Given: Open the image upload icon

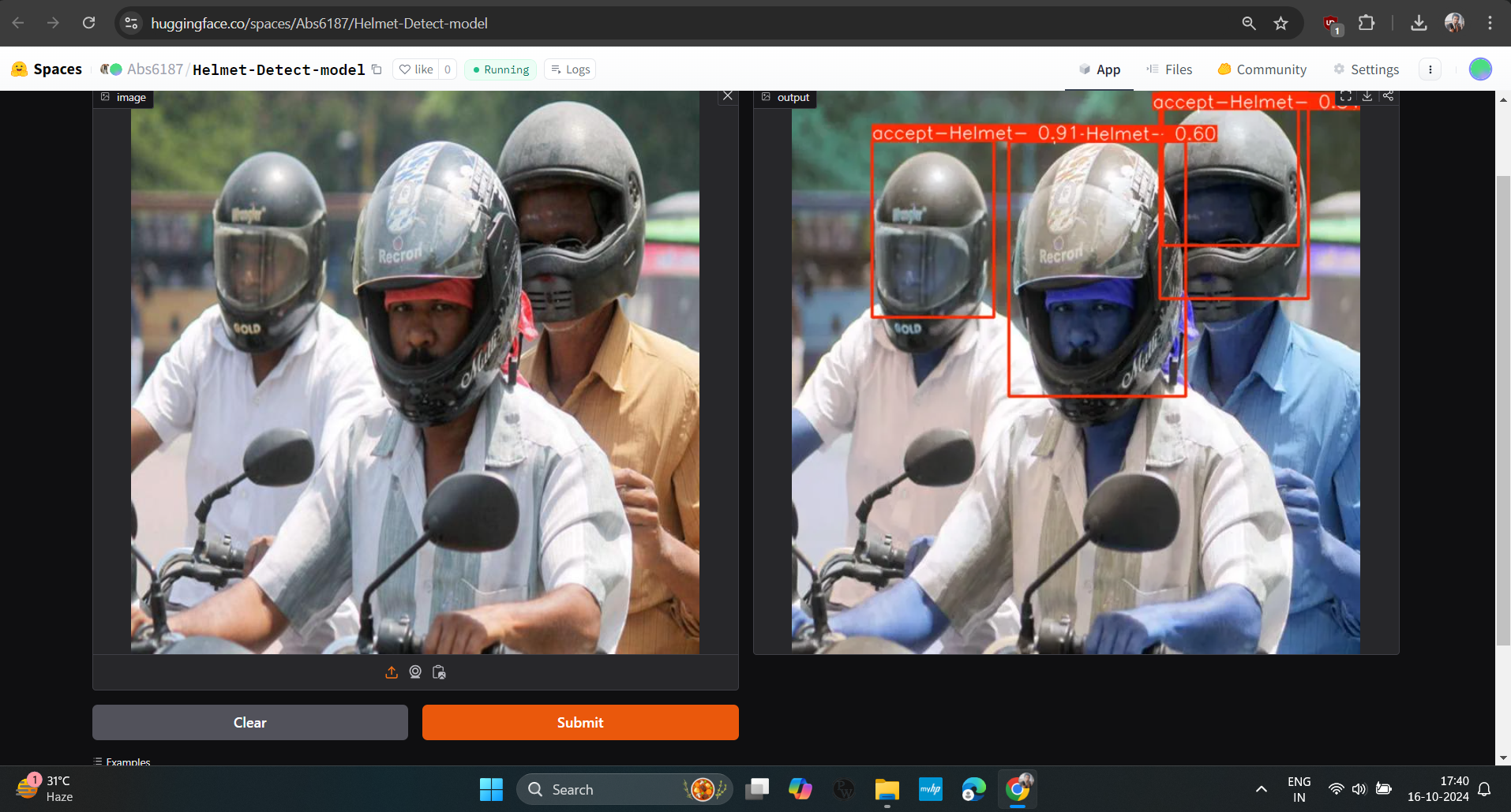Looking at the screenshot, I should pos(392,672).
